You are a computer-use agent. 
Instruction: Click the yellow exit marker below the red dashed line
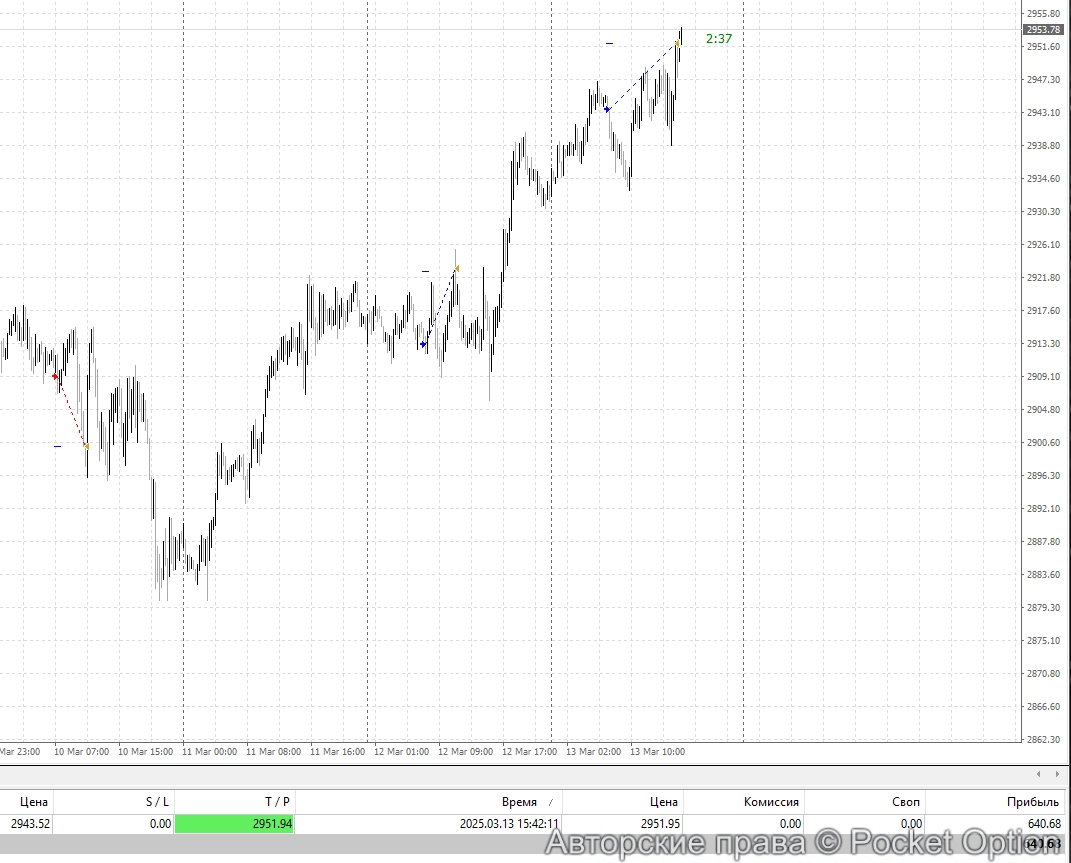pos(85,447)
